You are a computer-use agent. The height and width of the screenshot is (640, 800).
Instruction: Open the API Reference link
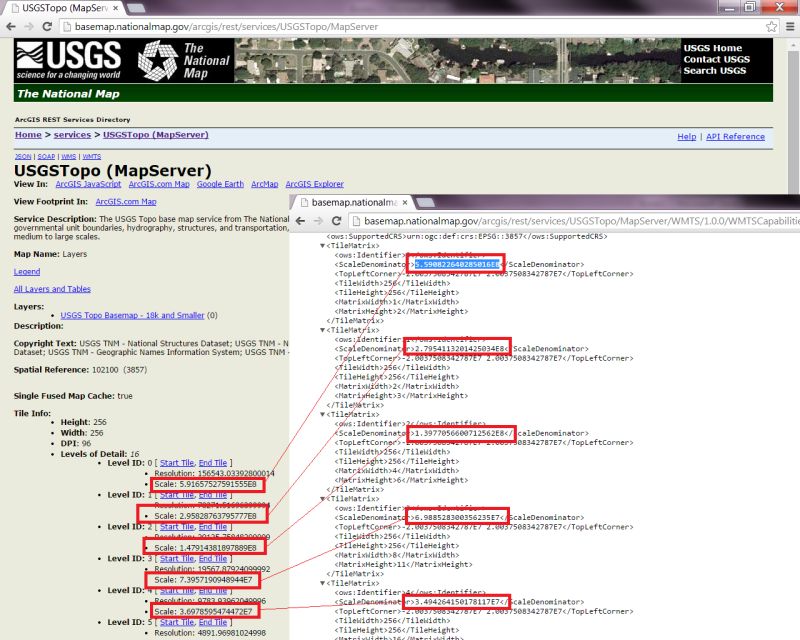tap(735, 136)
